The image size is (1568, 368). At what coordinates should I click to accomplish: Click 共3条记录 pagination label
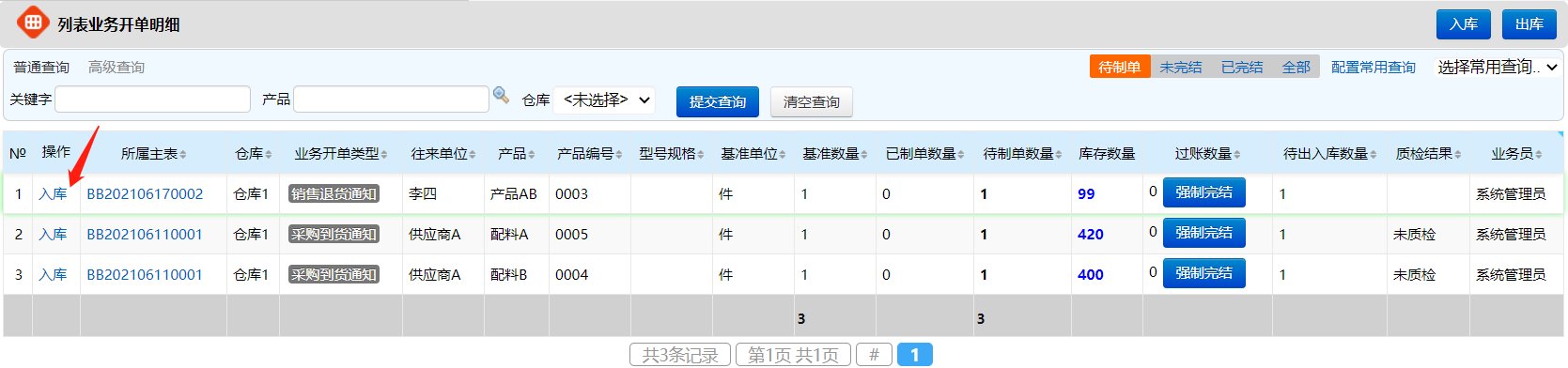point(680,355)
